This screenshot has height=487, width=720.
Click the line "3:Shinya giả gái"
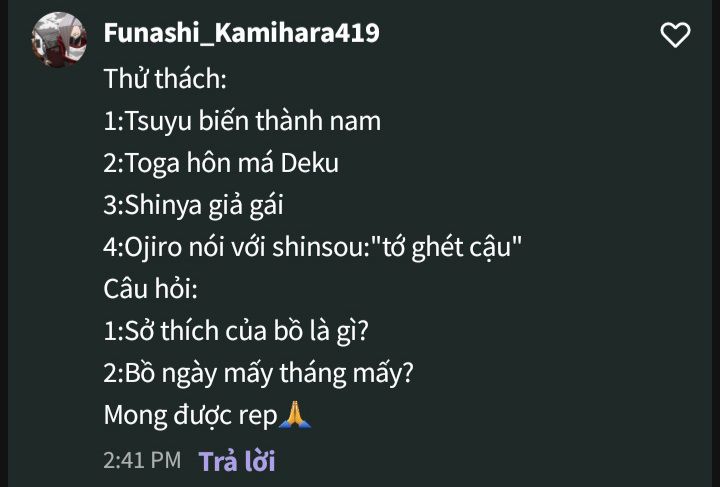point(193,205)
